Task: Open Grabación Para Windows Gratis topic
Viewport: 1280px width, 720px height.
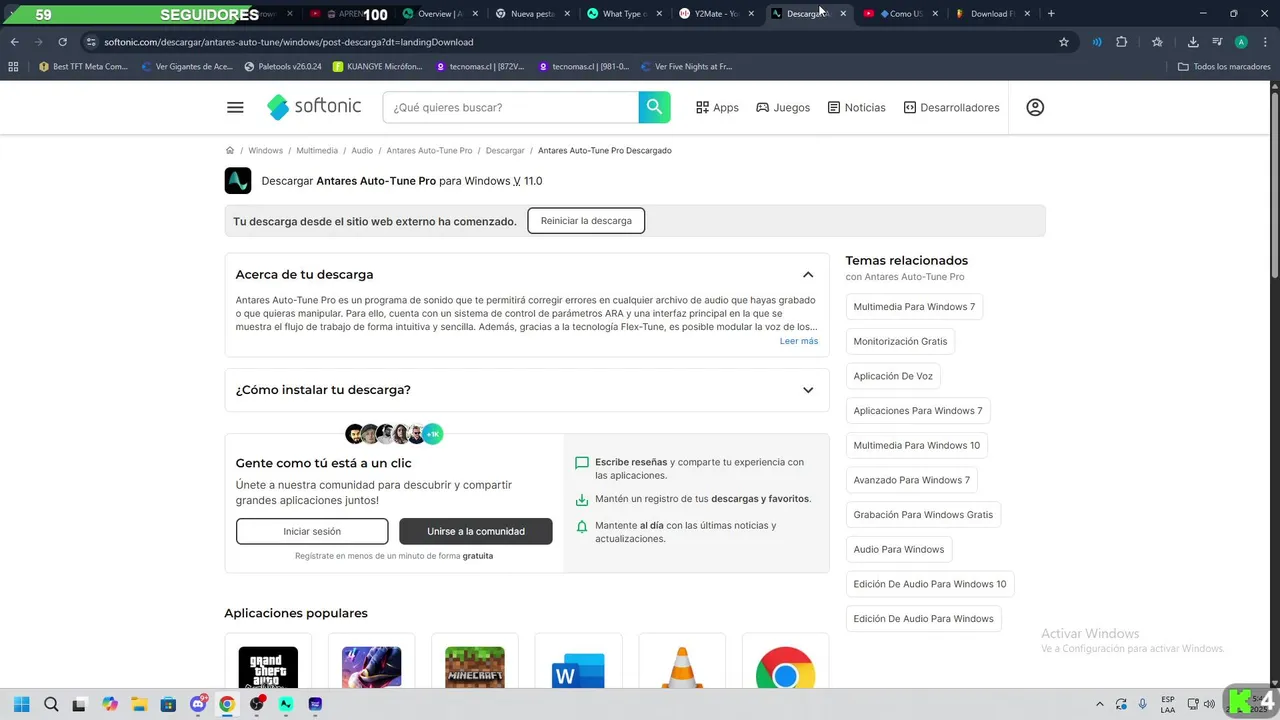Action: [x=923, y=515]
